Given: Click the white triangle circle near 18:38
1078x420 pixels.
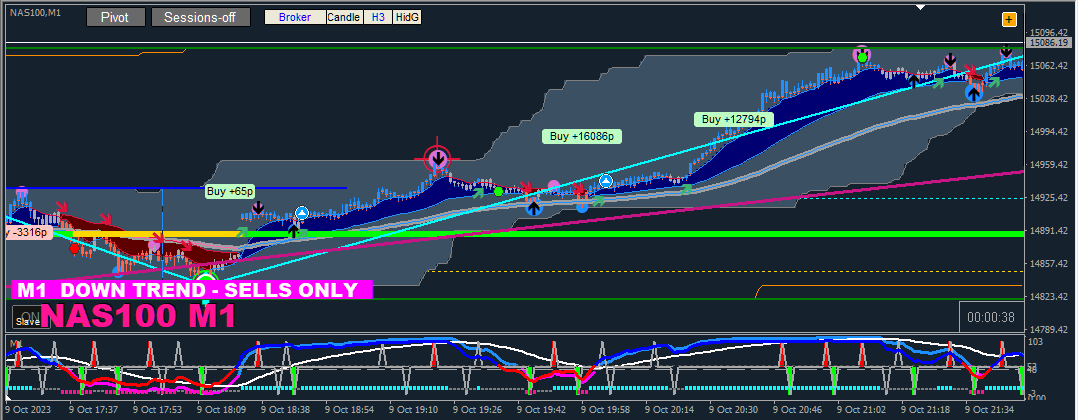Looking at the screenshot, I should 301,213.
